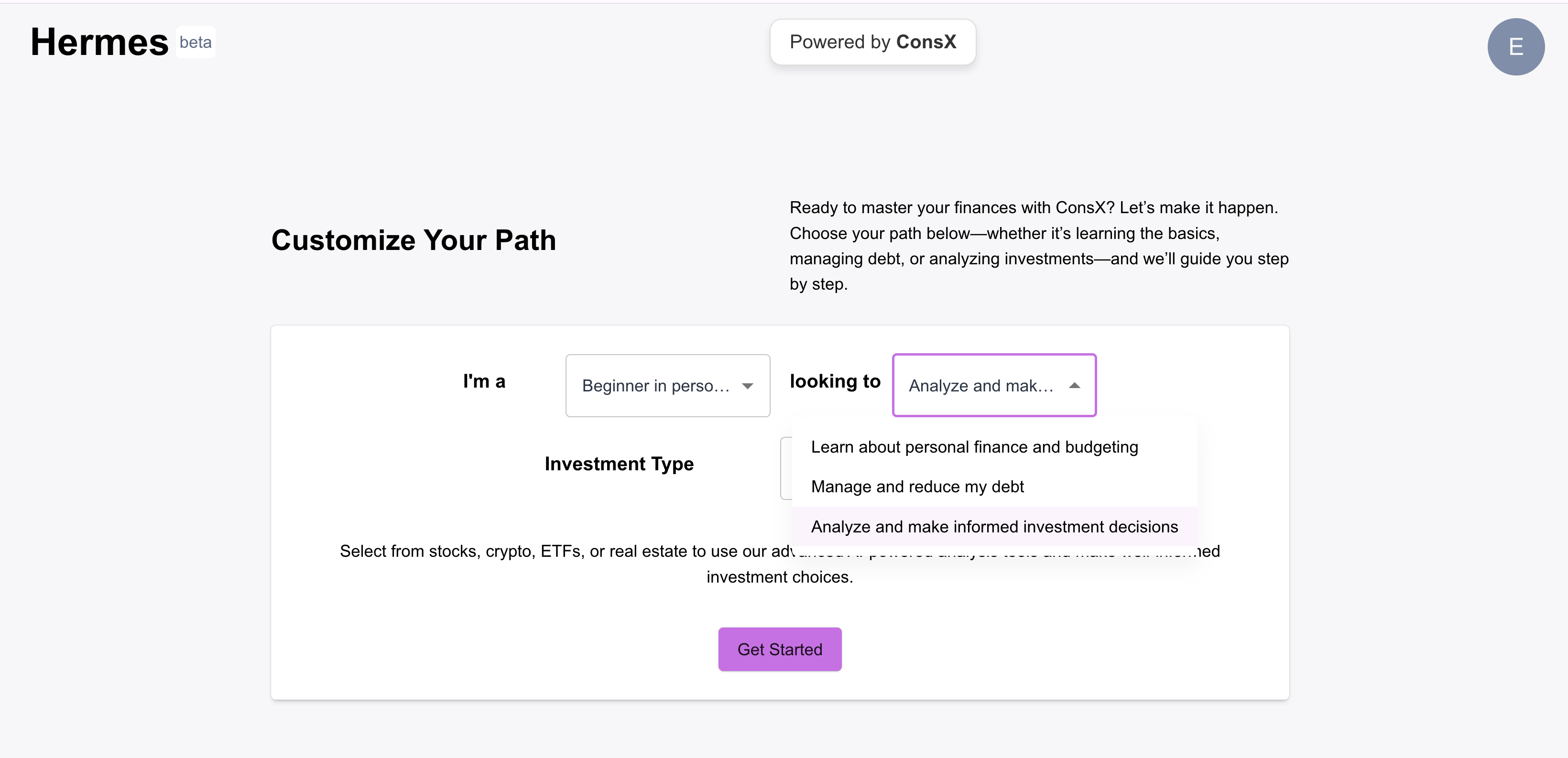Click the 'I'm a' label text
Screen dimensions: 1568x758
pyautogui.click(x=484, y=381)
